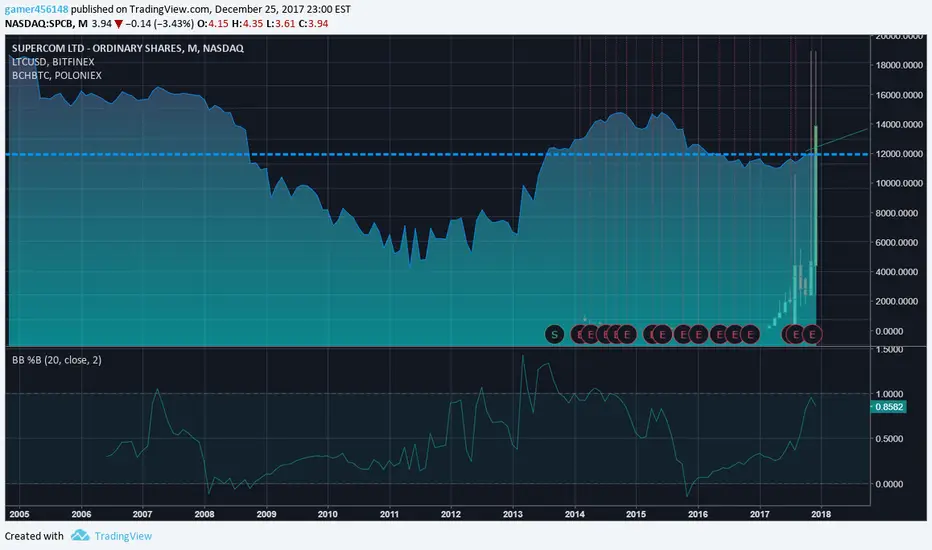The image size is (932, 550).
Task: Click the 4000.0000 price axis label
Action: [899, 272]
